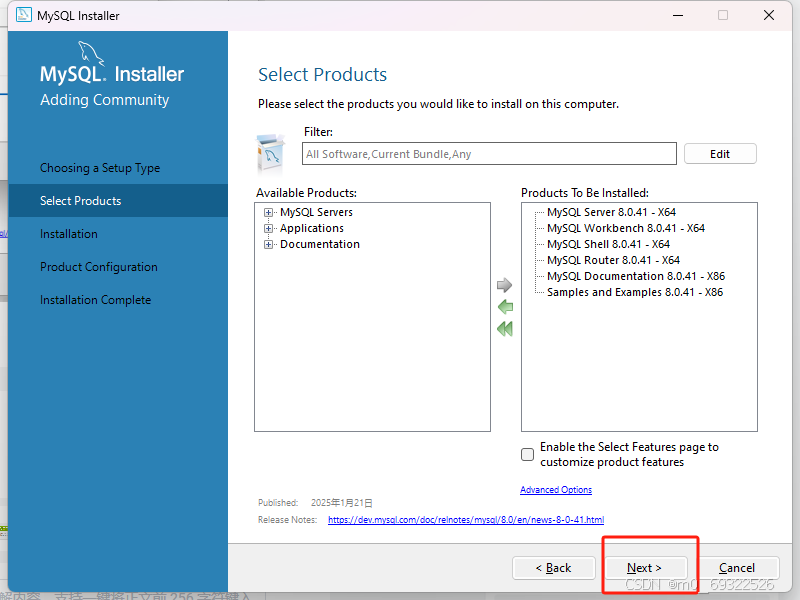Image resolution: width=800 pixels, height=600 pixels.
Task: Click the Cancel button
Action: click(x=737, y=568)
